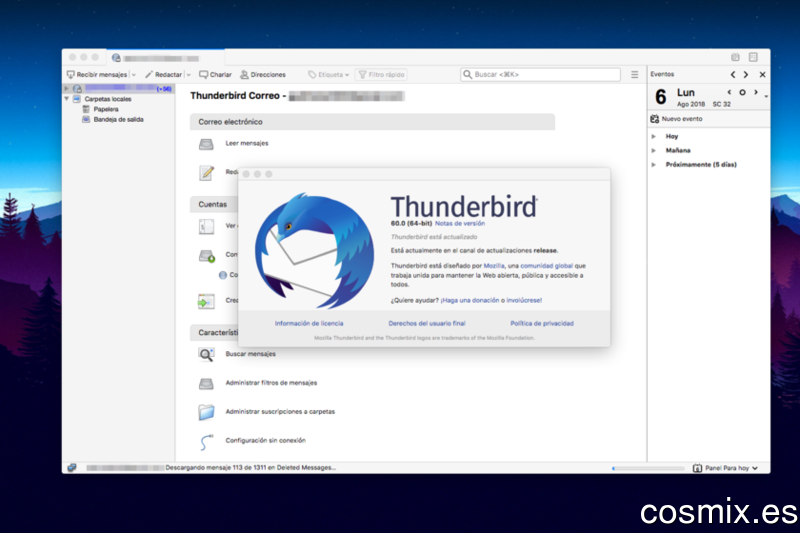This screenshot has height=533, width=800.
Task: Click the Eventos panel title
Action: 662,74
